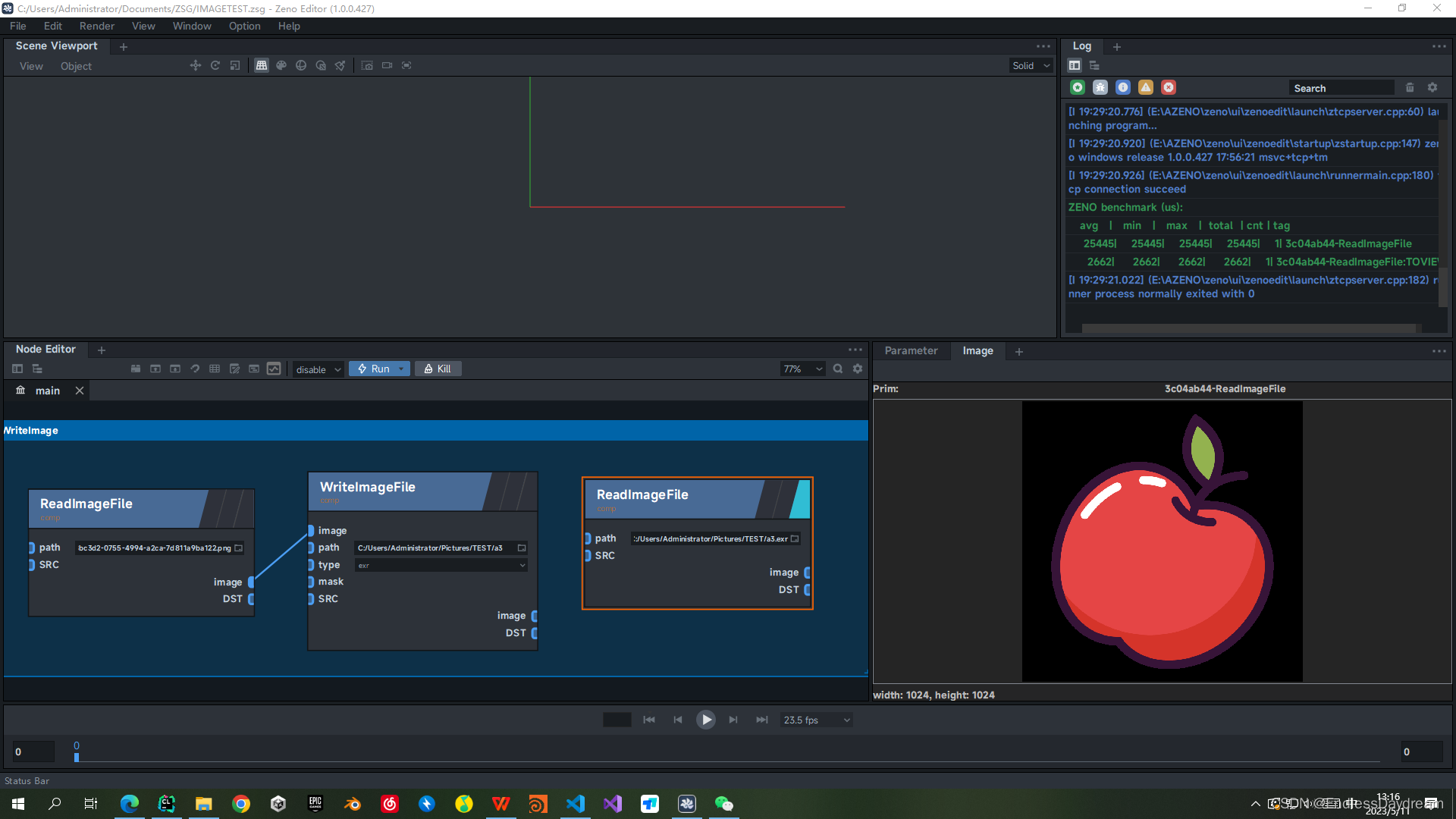Switch to the Parameter tab

(x=911, y=351)
